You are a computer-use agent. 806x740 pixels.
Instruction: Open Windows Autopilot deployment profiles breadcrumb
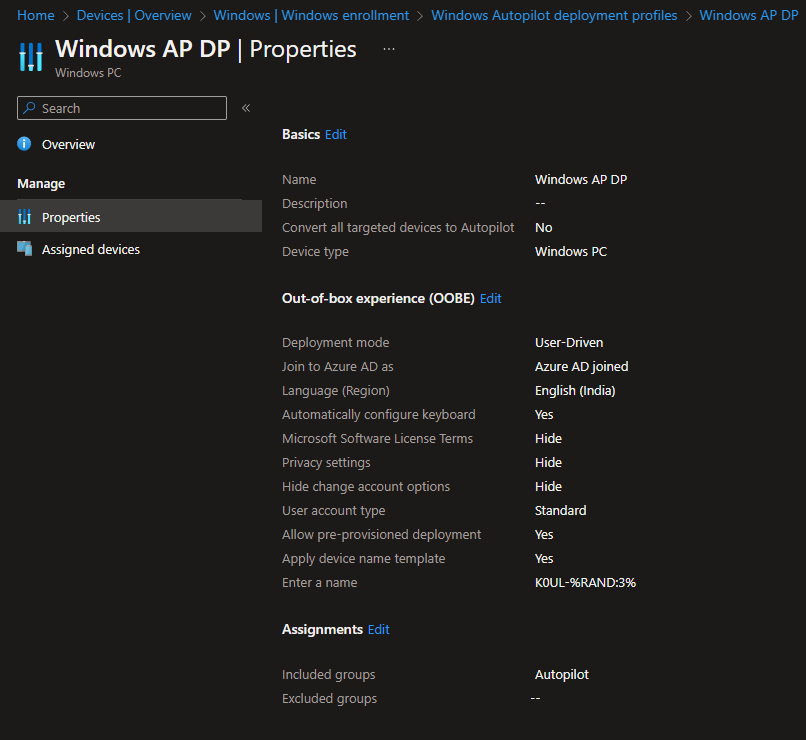[x=554, y=15]
